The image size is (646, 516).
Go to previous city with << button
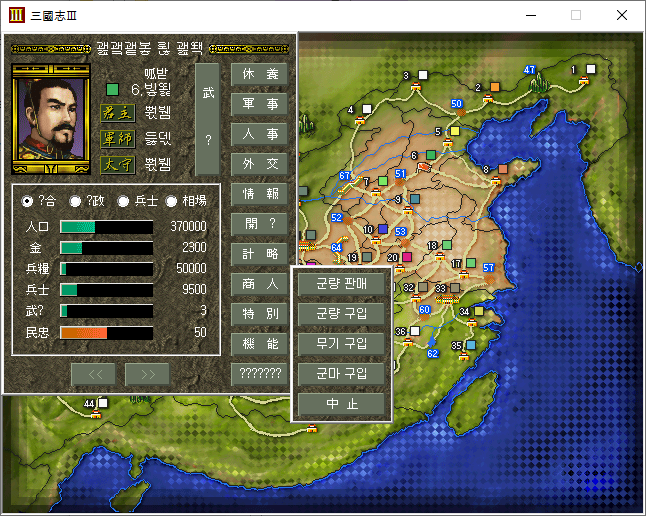point(96,375)
